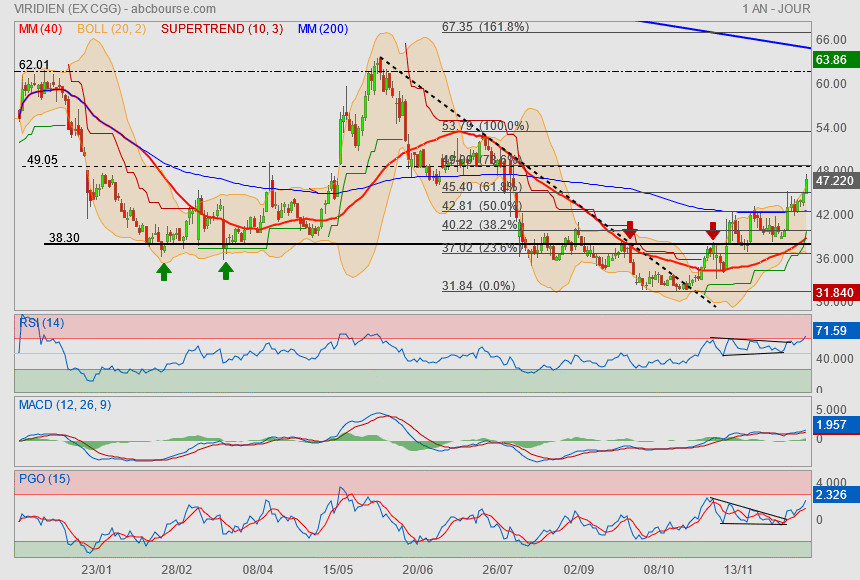This screenshot has width=860, height=580.
Task: Click the 26/07 date on the time axis
Action: tap(497, 570)
